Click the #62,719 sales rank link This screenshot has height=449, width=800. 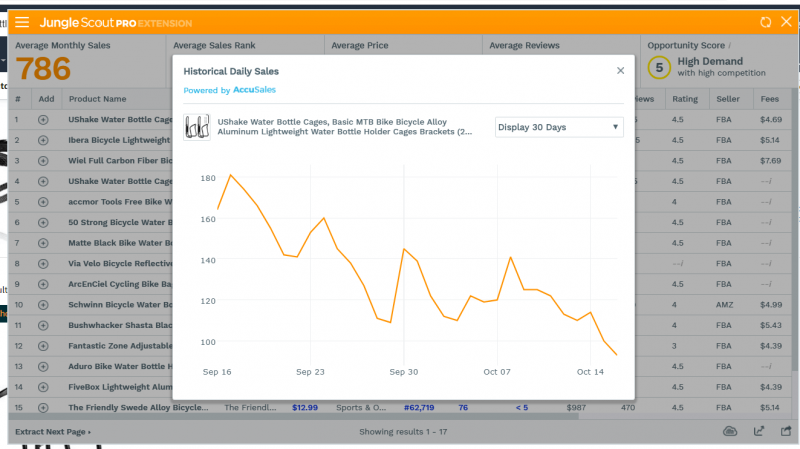[419, 408]
